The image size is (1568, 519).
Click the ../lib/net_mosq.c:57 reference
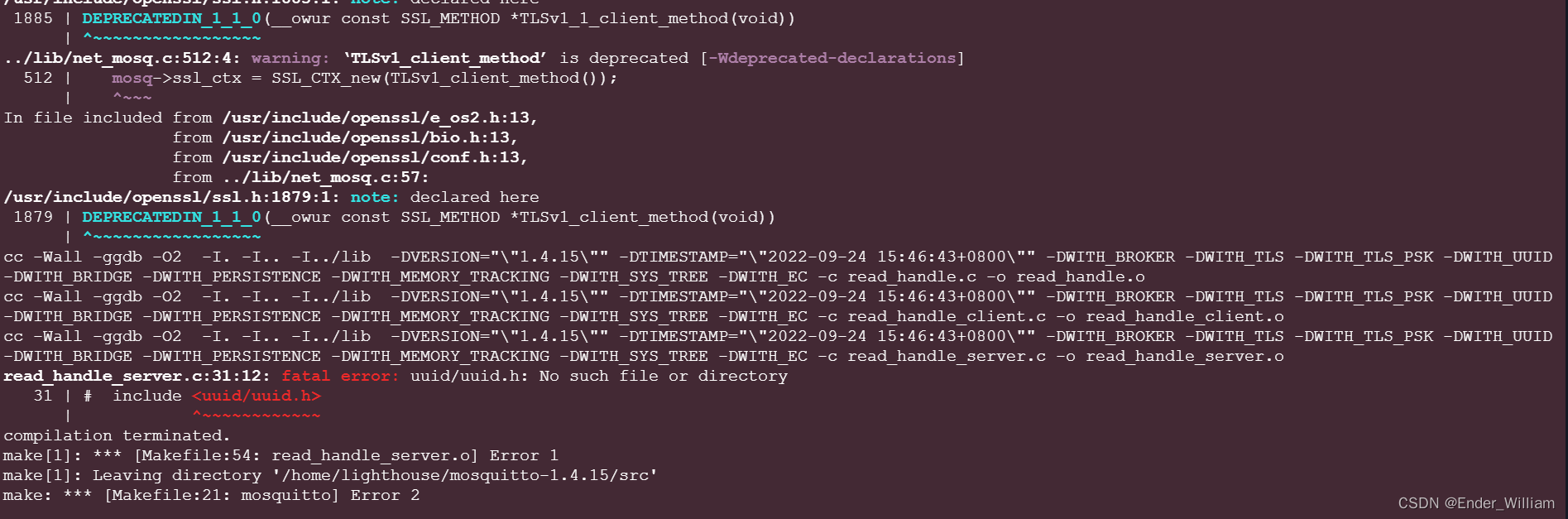[324, 178]
